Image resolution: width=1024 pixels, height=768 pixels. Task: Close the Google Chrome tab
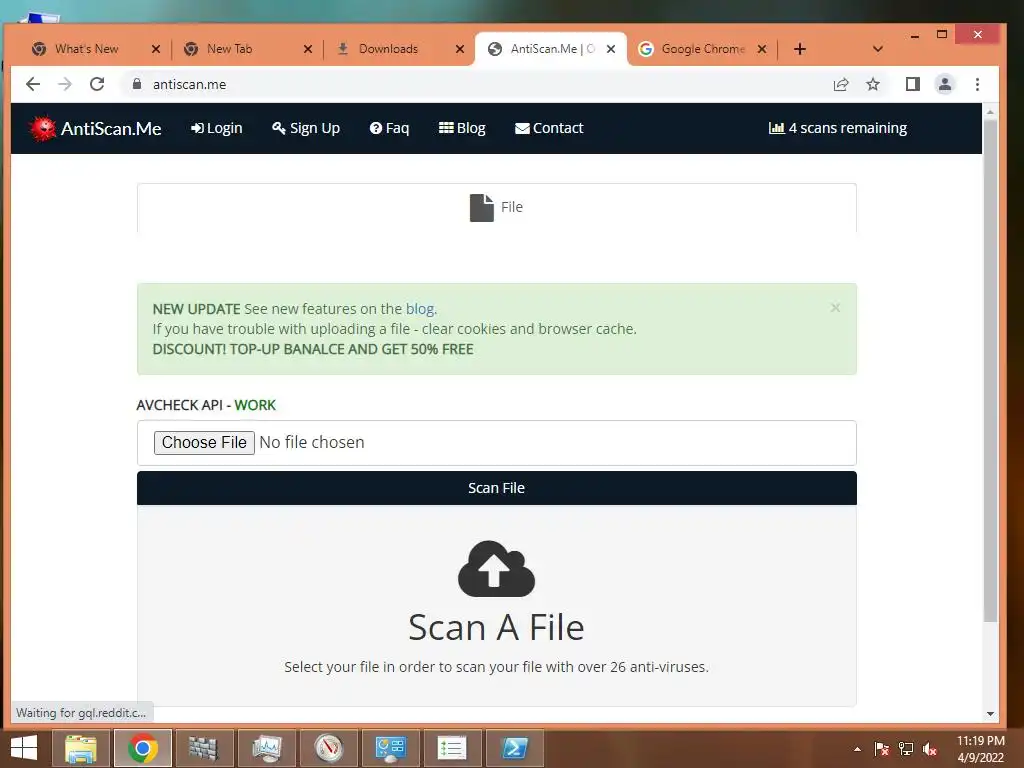761,49
